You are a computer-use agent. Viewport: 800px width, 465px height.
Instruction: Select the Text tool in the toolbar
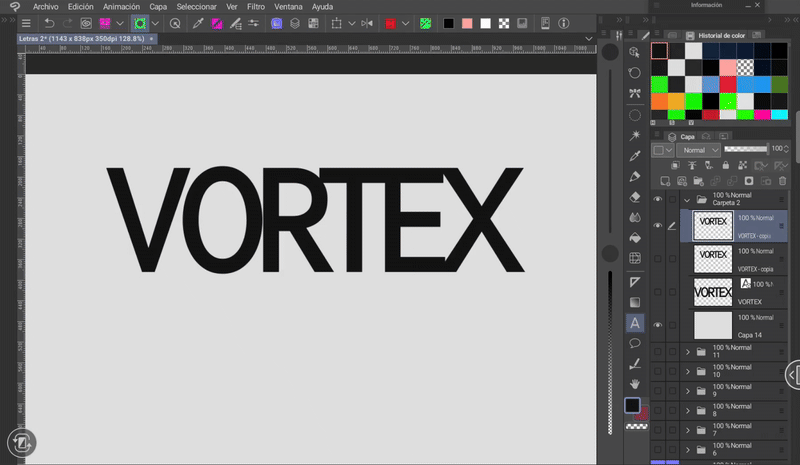tap(634, 323)
